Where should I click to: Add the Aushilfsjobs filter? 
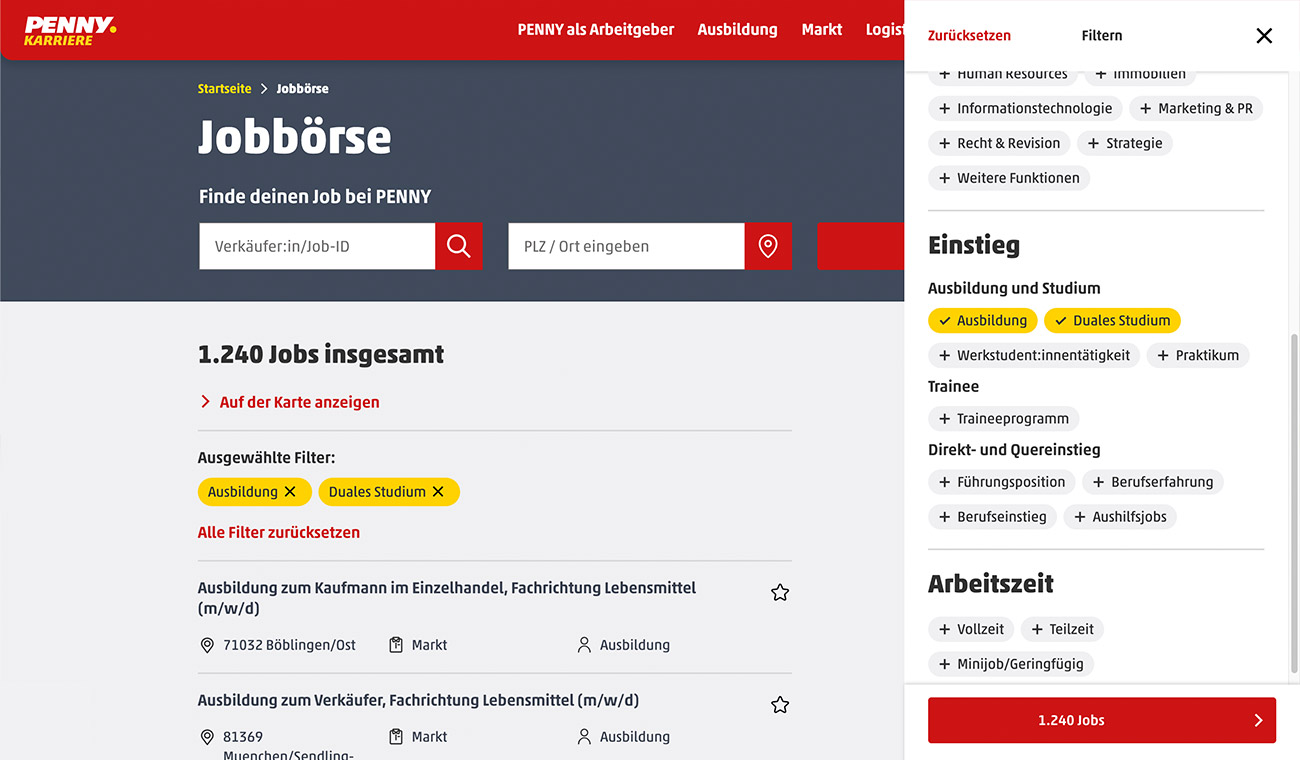pyautogui.click(x=1120, y=517)
